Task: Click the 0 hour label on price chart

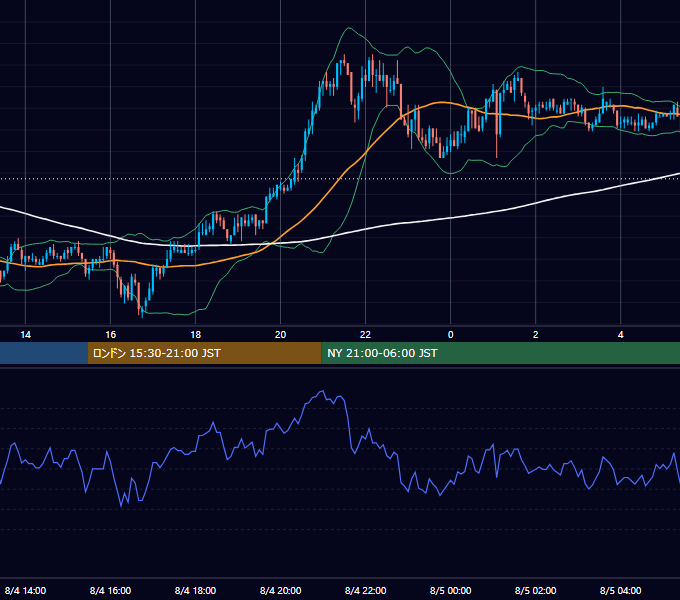Action: (x=451, y=335)
